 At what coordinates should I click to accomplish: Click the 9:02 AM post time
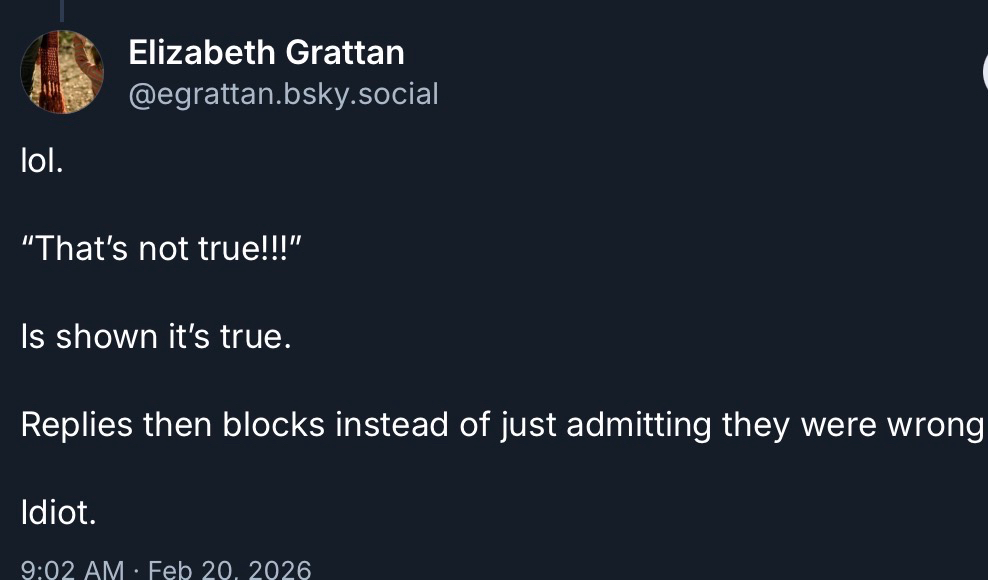[x=72, y=570]
